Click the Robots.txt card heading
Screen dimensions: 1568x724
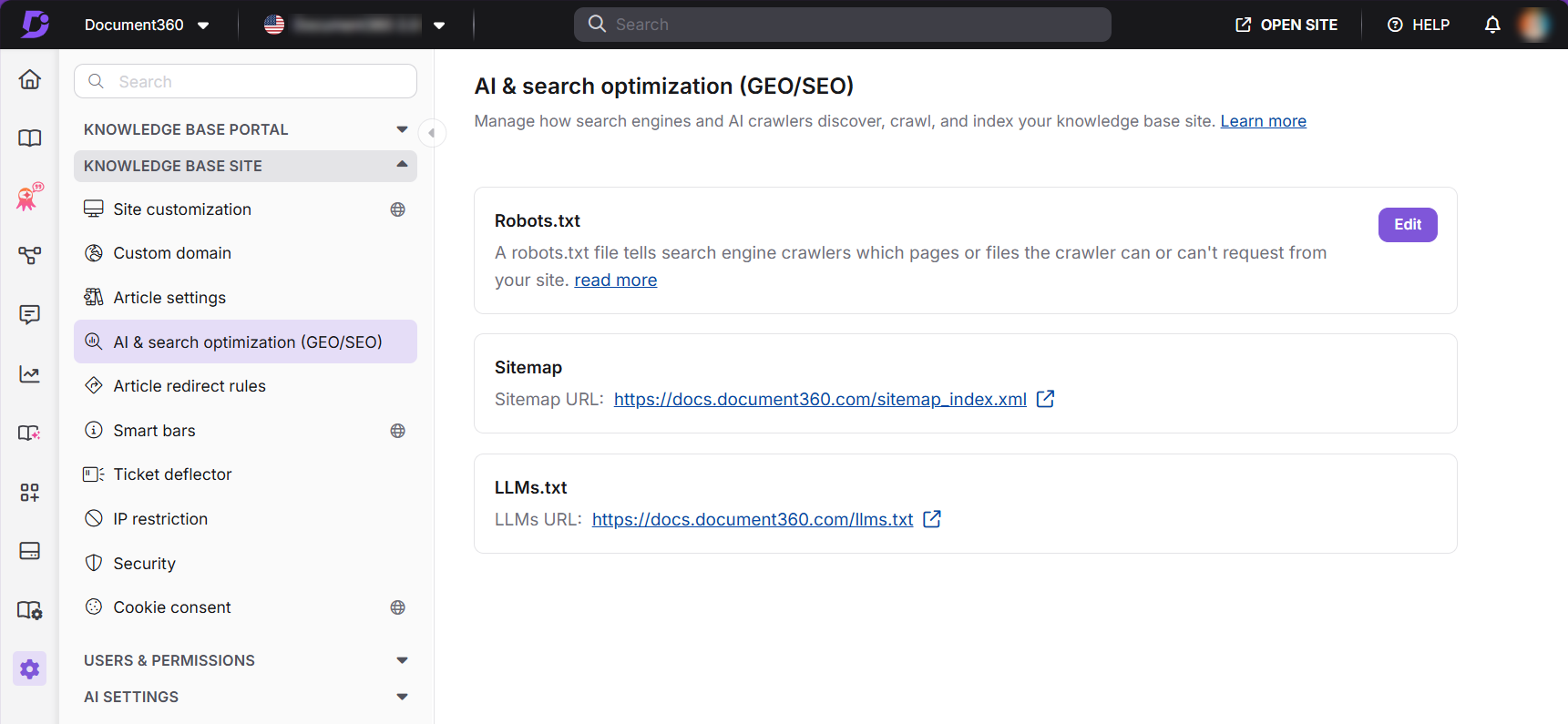click(x=538, y=220)
